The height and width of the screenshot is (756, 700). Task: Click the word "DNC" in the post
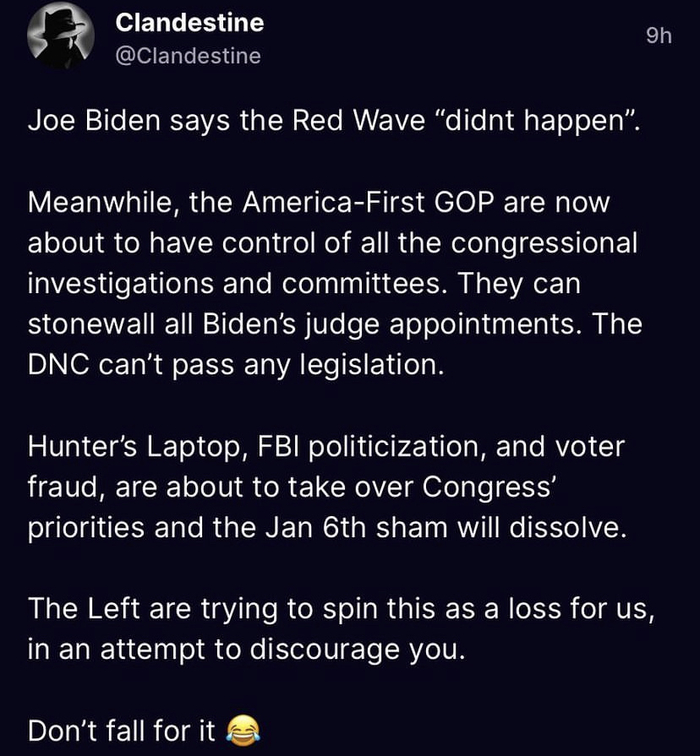click(x=58, y=365)
